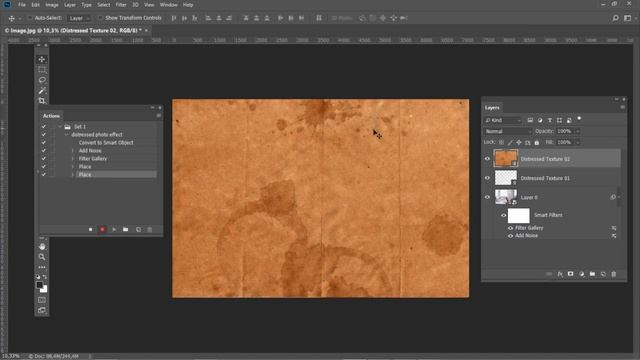
Task: Filter layers by smart object icon
Action: coord(569,120)
